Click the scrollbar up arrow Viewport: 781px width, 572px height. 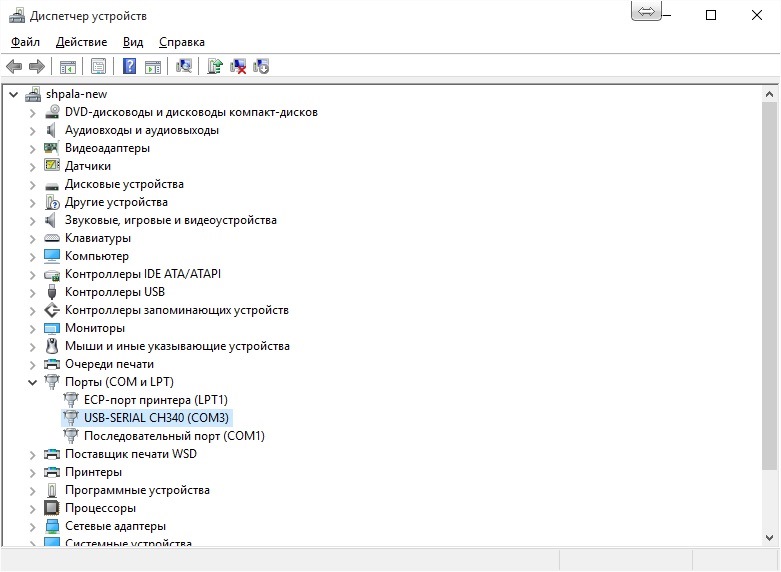(770, 94)
